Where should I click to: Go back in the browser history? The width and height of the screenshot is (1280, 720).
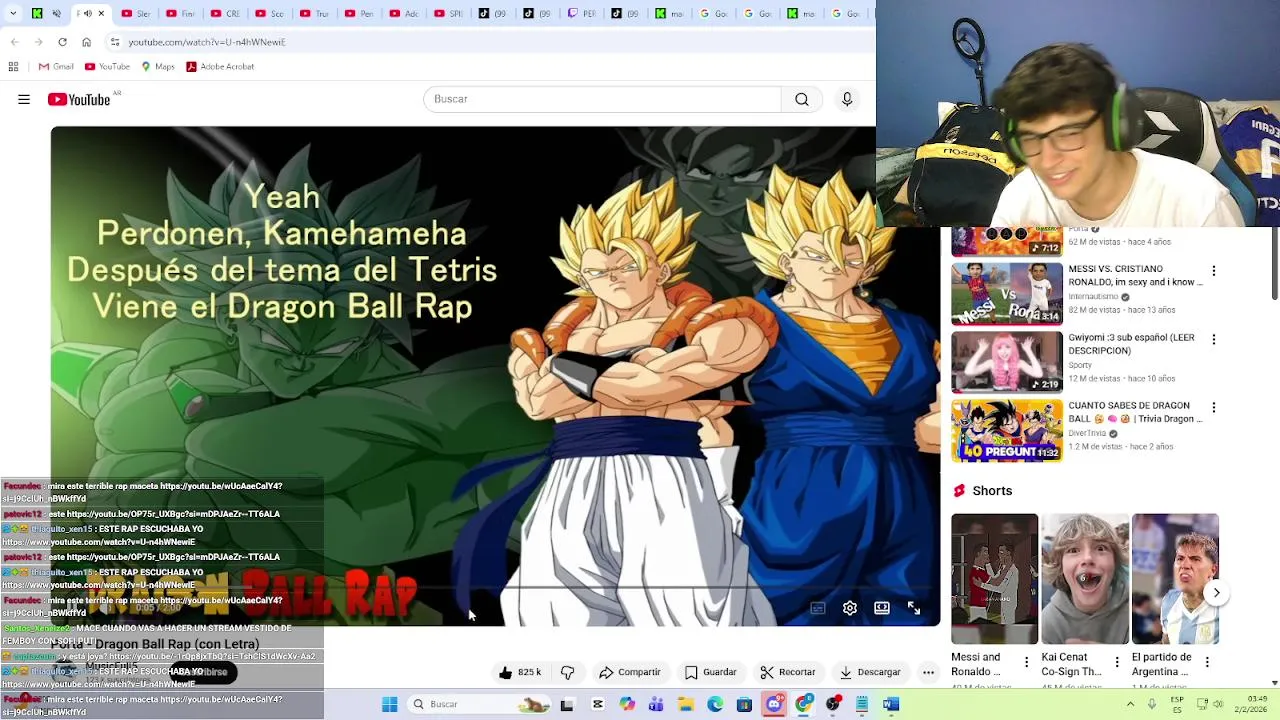coord(14,42)
